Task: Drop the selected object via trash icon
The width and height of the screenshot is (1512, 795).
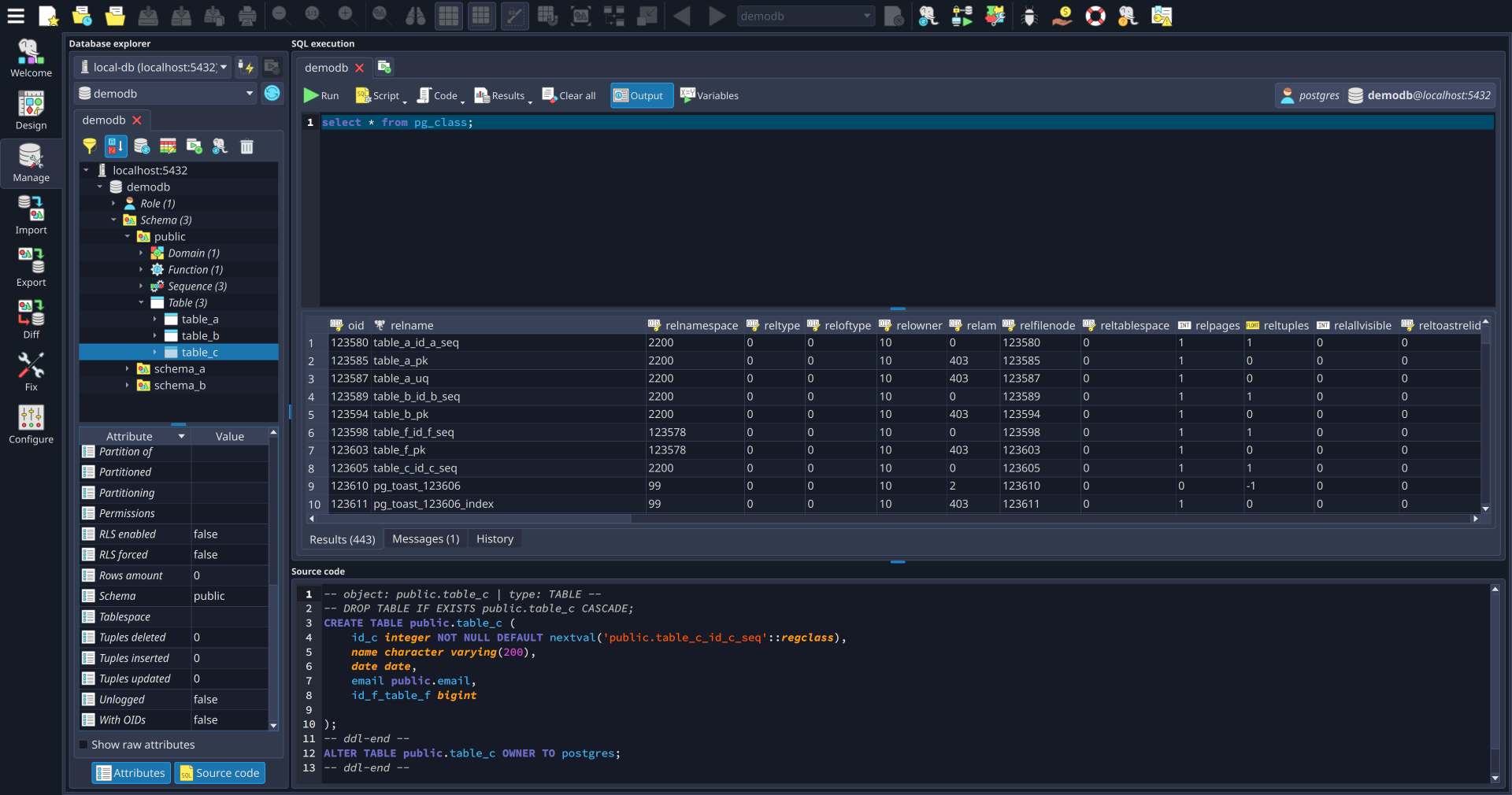Action: (x=246, y=146)
